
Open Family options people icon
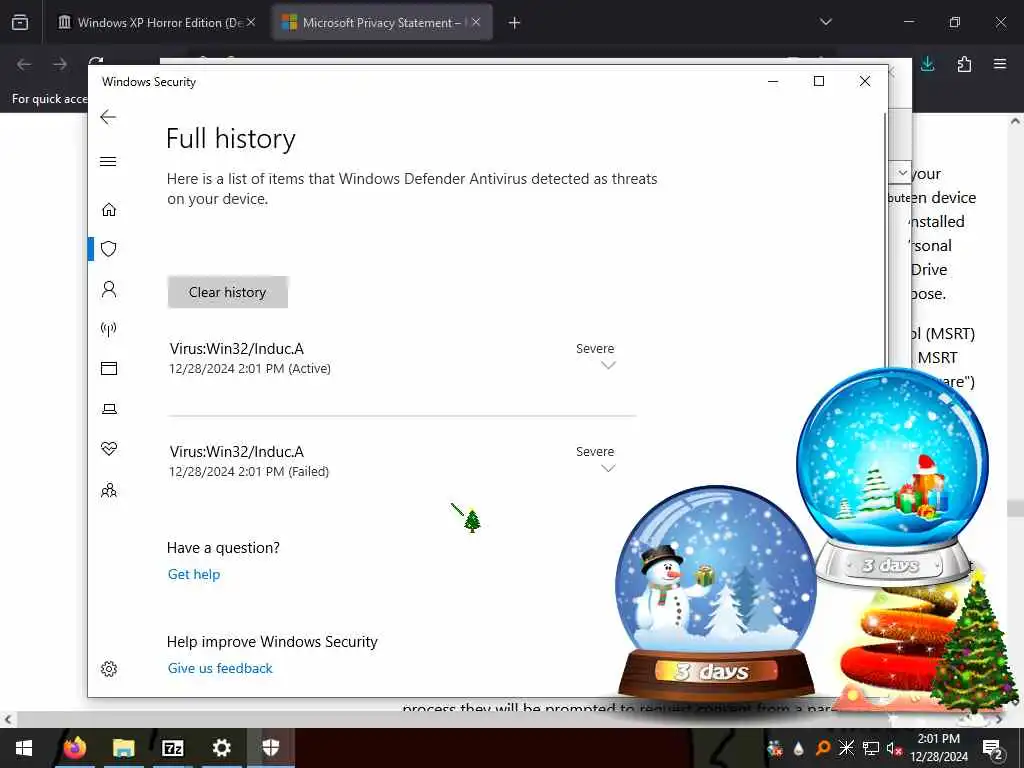click(109, 490)
